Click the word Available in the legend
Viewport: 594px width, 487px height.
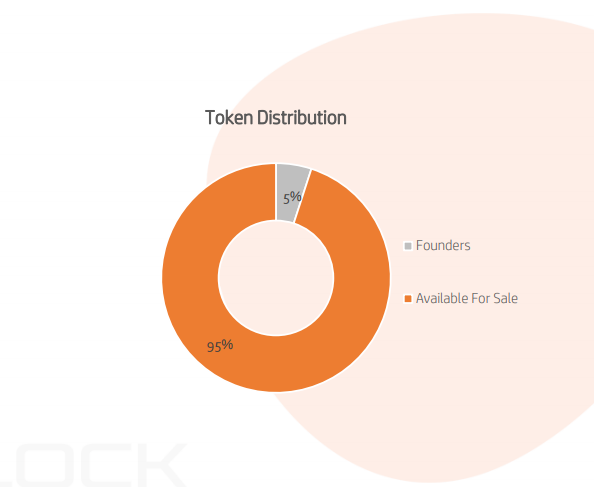click(442, 298)
